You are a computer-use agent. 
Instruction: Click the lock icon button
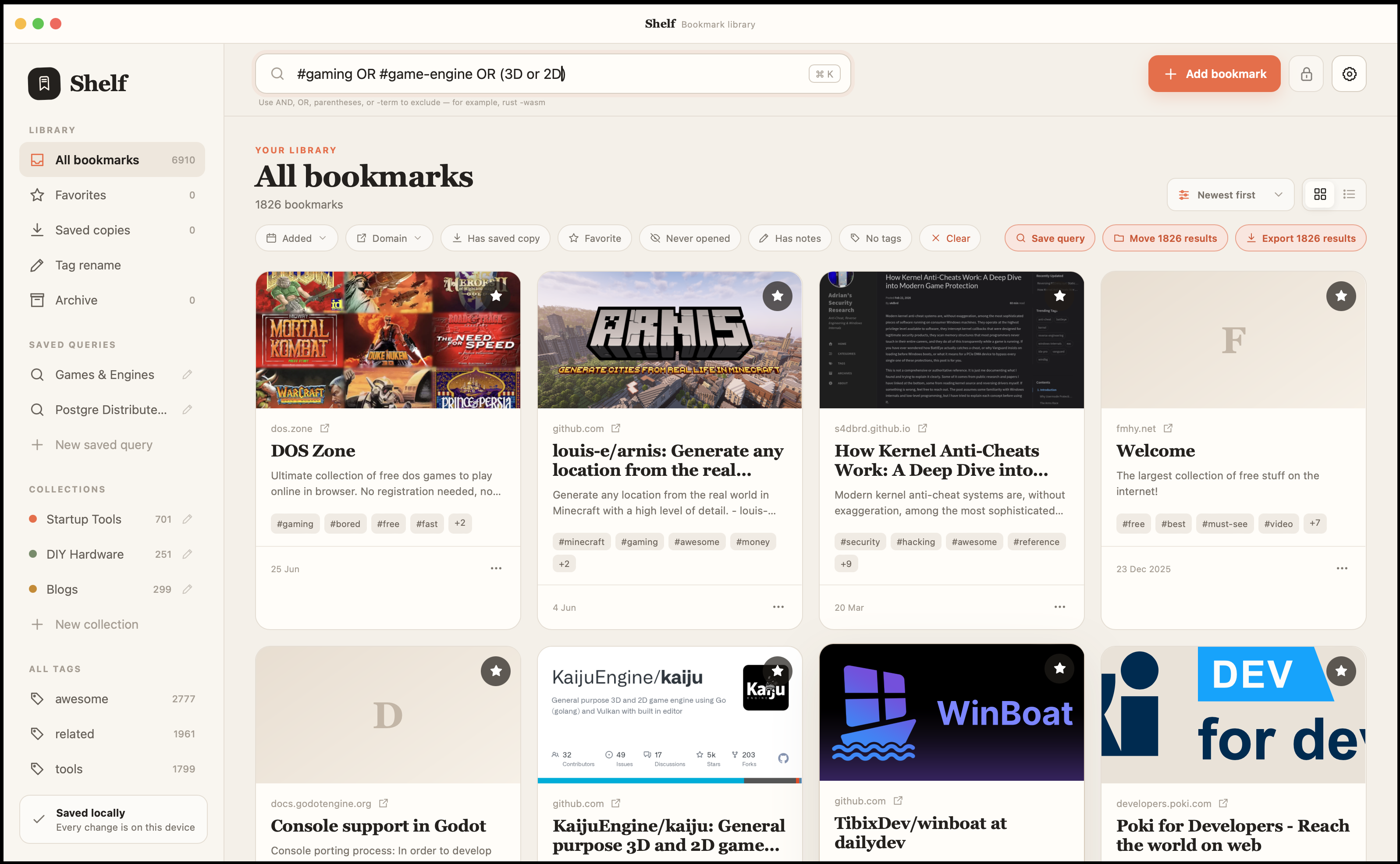tap(1306, 74)
